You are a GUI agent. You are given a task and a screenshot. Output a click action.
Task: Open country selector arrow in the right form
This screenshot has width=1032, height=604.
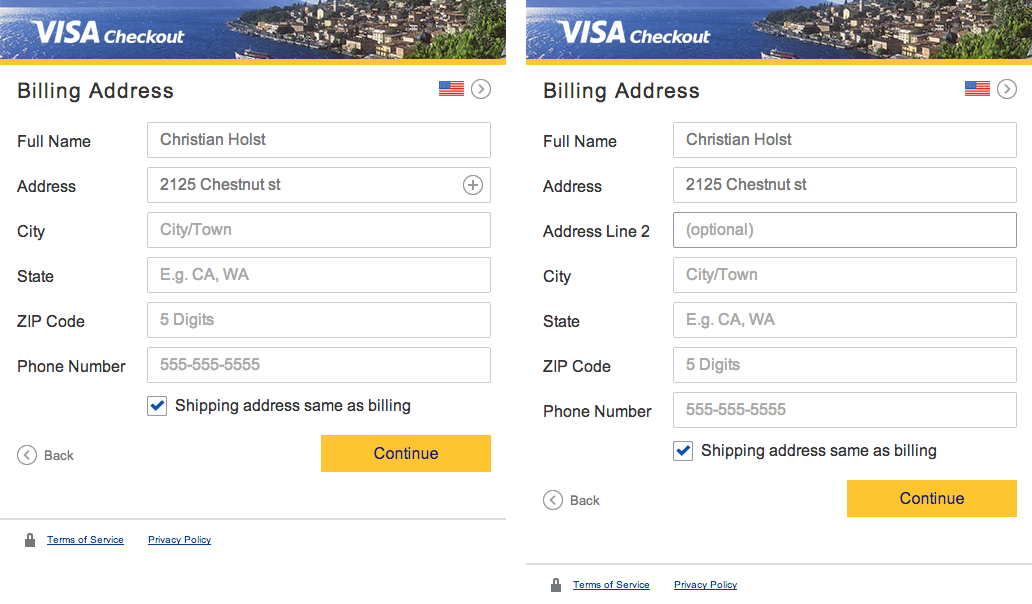pyautogui.click(x=1007, y=89)
